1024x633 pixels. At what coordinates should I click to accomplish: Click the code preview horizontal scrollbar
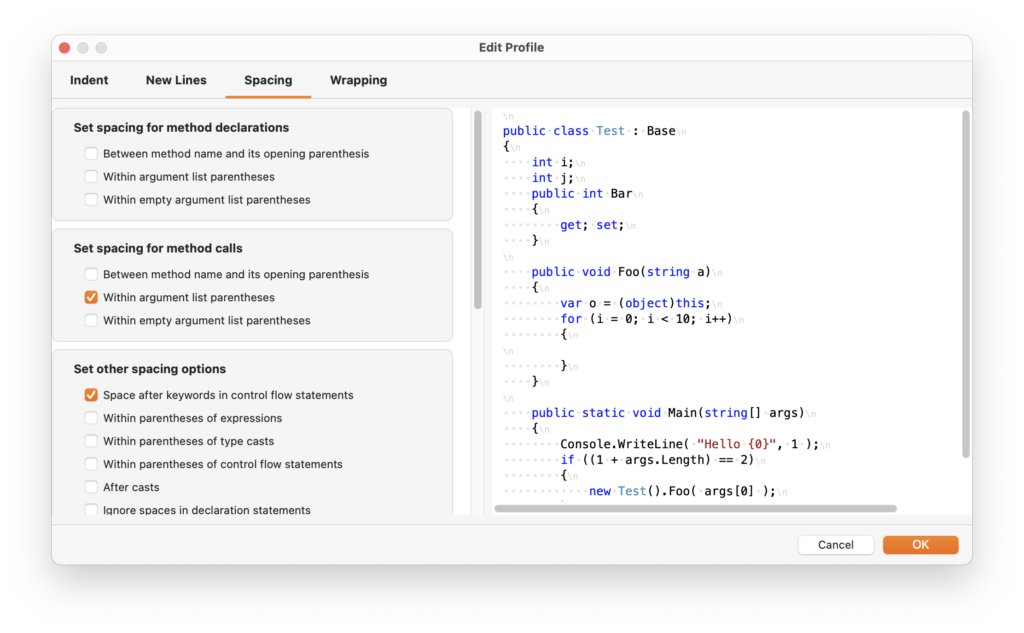tap(696, 508)
